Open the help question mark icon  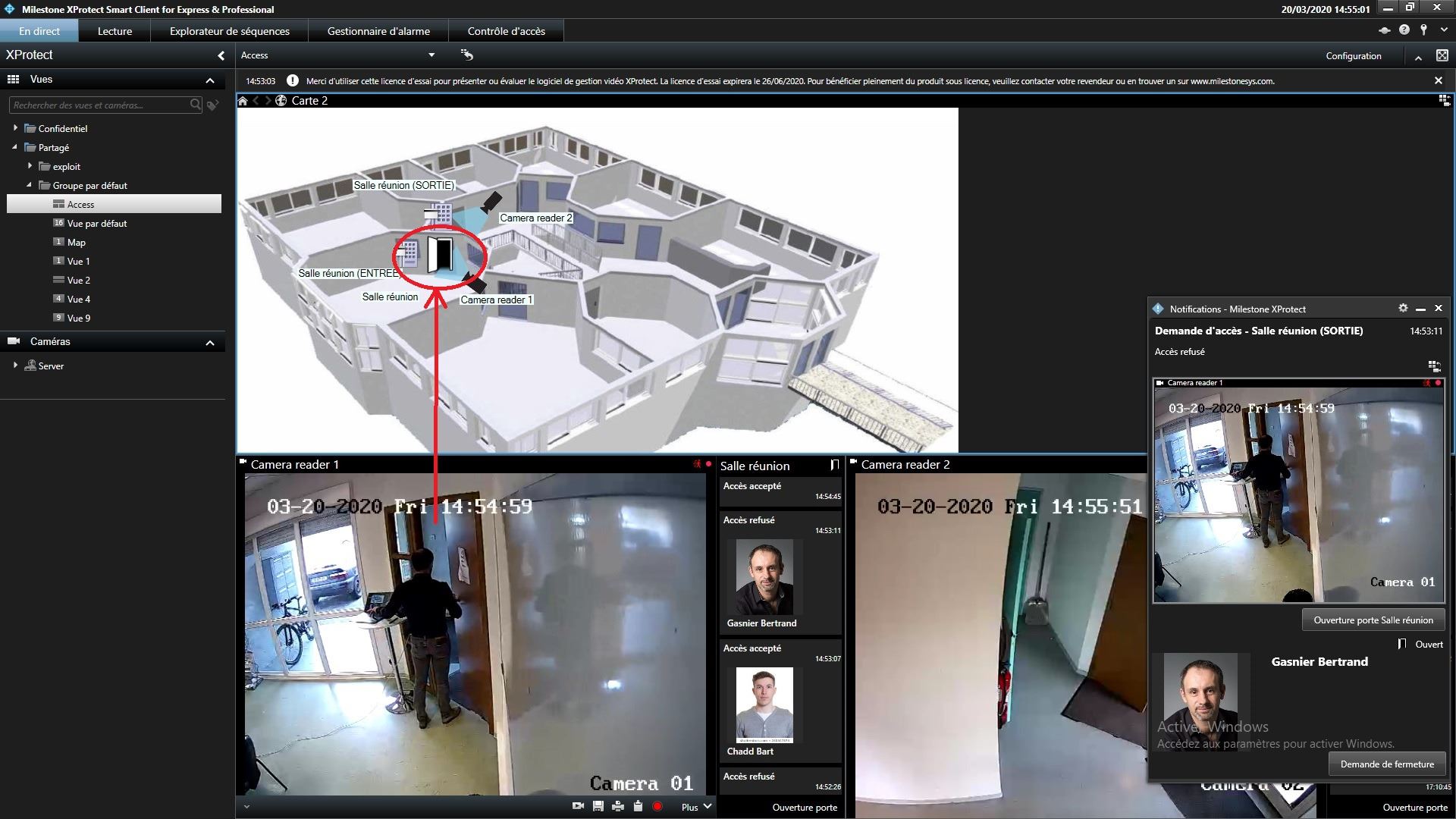coord(1404,30)
